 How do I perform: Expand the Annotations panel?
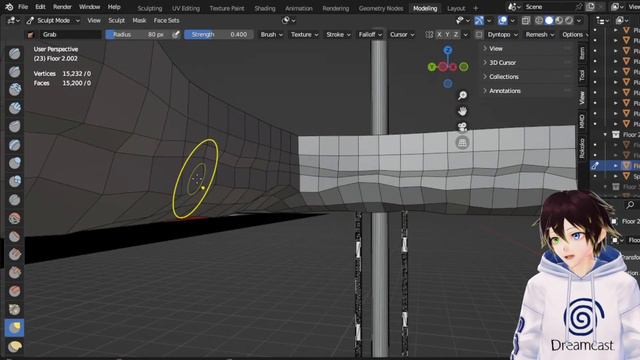(x=527, y=91)
